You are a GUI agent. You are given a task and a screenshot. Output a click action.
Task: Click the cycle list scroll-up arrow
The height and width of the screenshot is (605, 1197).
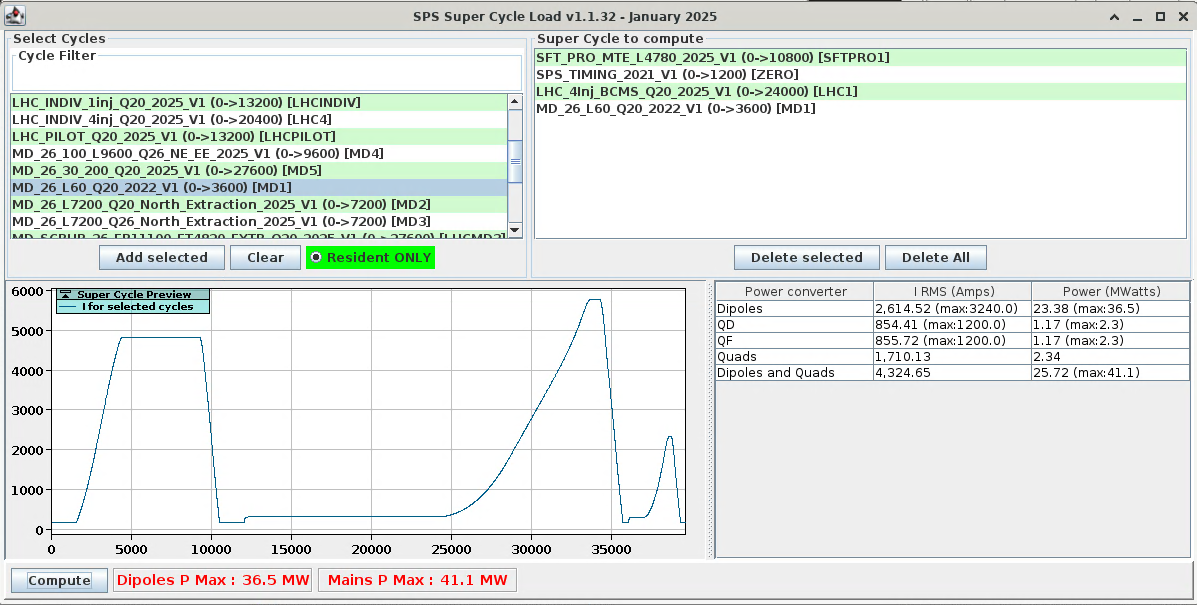click(x=515, y=102)
